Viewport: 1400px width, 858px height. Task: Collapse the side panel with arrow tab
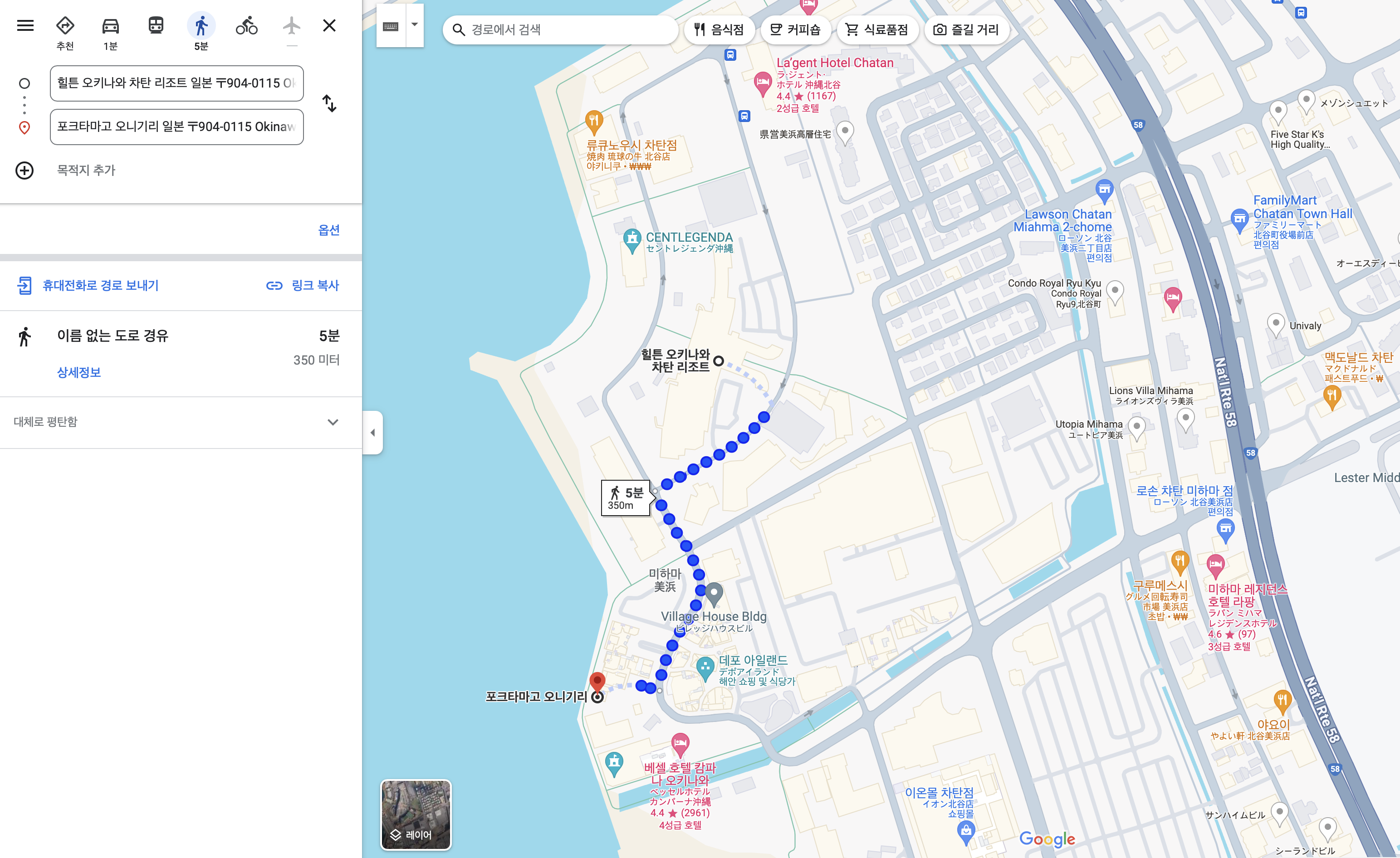point(373,433)
